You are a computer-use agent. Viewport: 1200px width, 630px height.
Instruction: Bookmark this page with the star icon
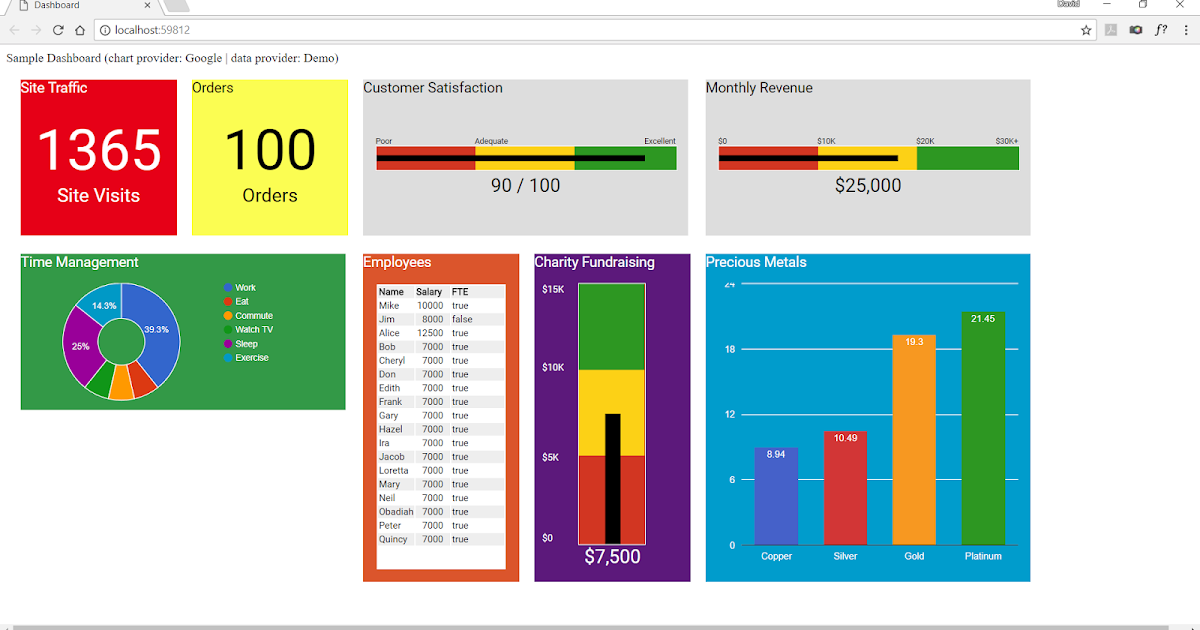1087,30
